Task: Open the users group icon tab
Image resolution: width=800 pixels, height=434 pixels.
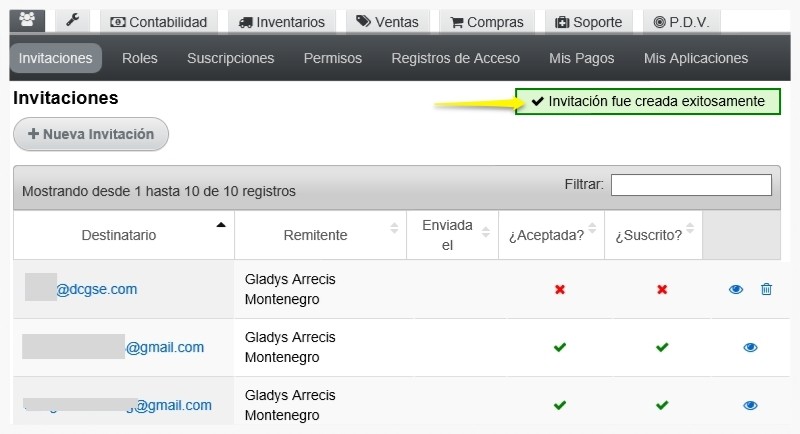Action: click(27, 21)
